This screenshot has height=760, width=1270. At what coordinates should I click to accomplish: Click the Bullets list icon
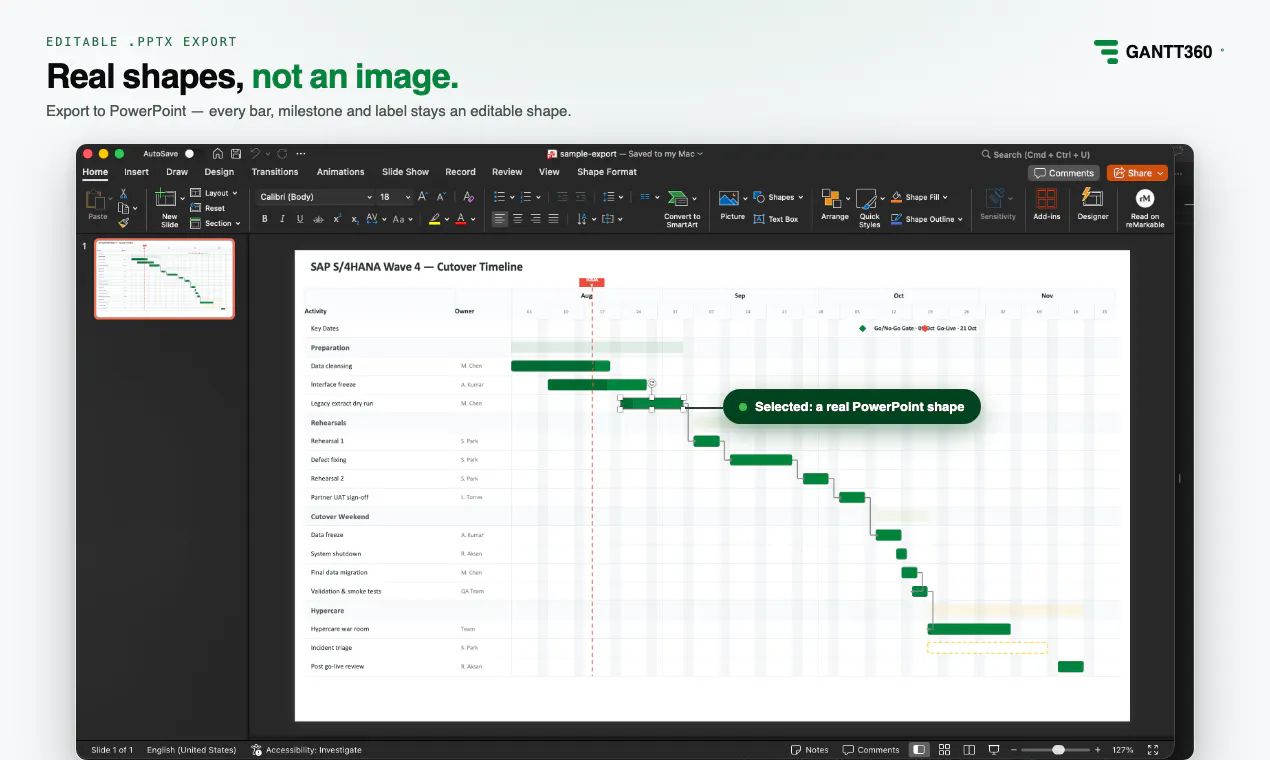499,197
